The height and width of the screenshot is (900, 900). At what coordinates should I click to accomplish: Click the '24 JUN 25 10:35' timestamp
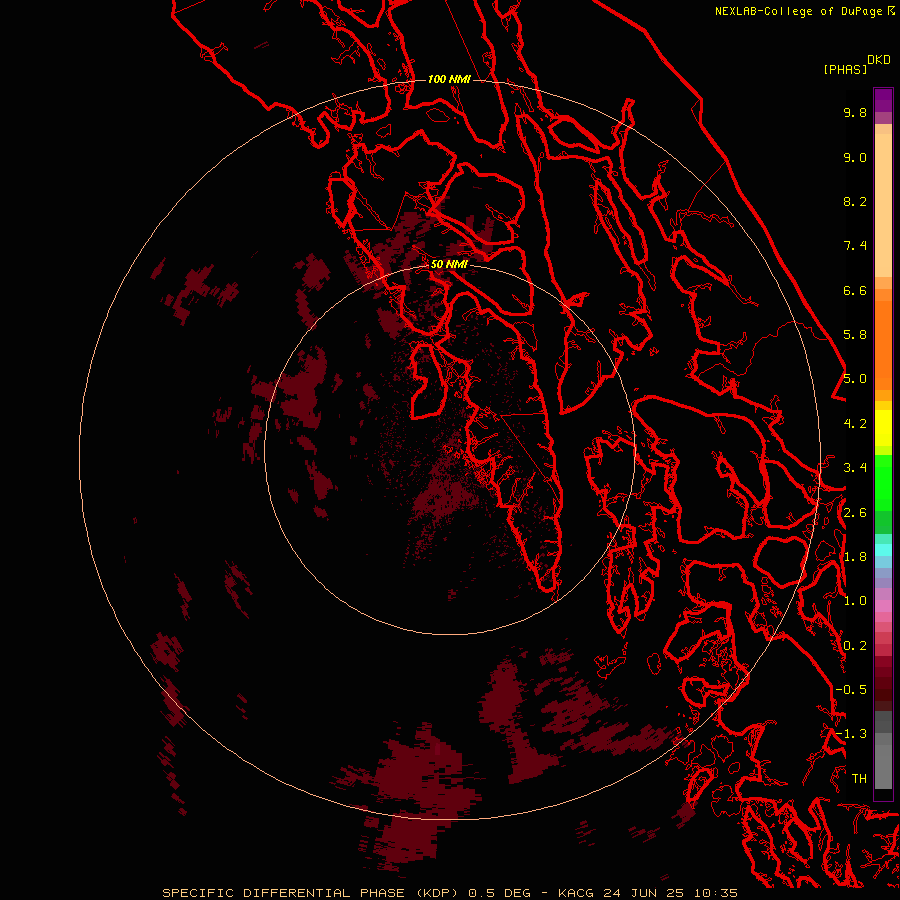tap(670, 893)
